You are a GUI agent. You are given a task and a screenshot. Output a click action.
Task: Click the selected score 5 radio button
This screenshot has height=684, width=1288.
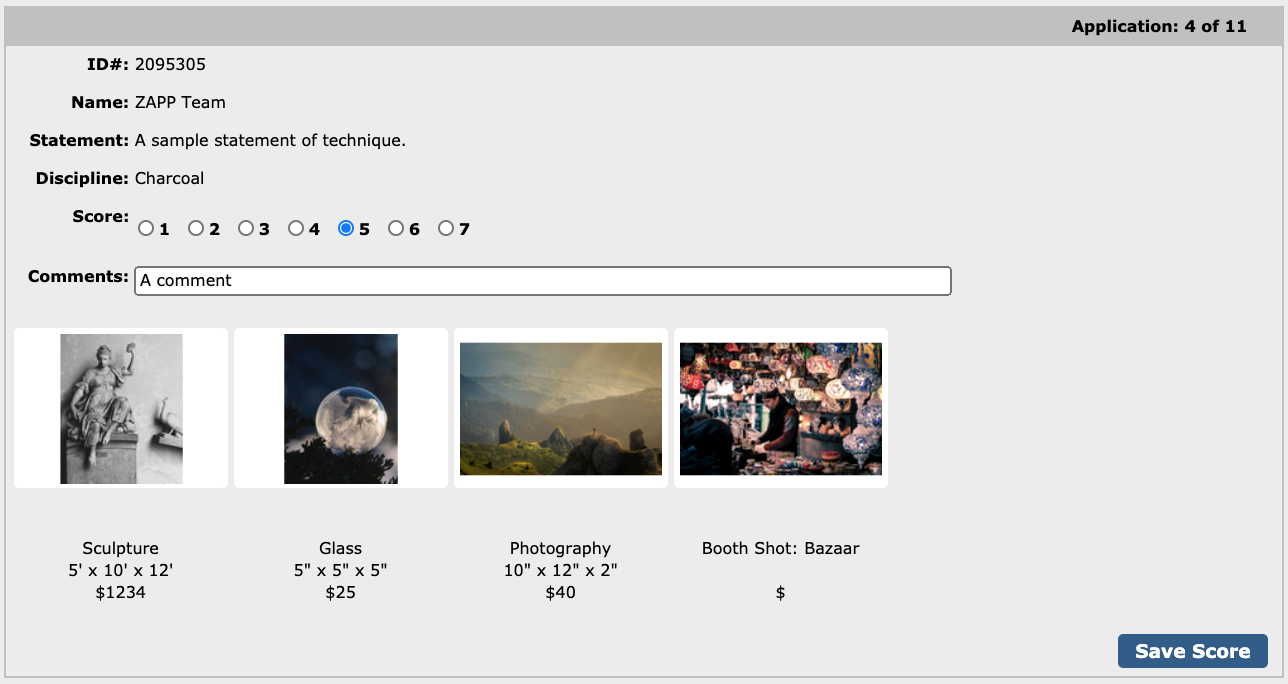346,228
